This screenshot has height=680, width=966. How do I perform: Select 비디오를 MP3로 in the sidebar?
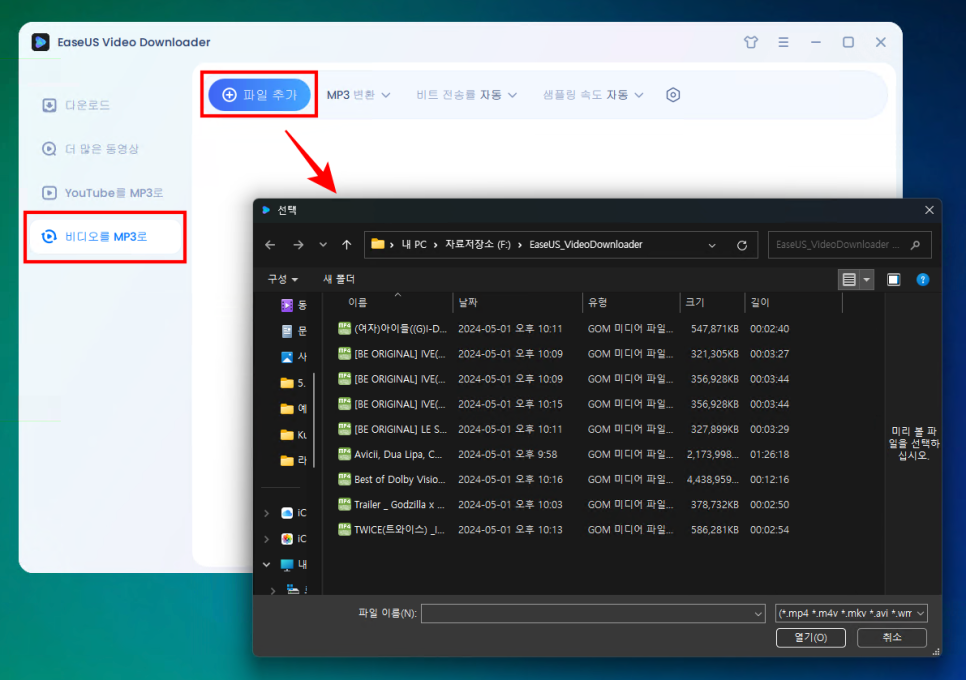[105, 237]
